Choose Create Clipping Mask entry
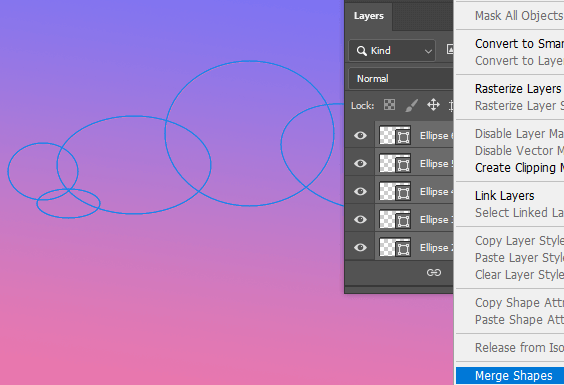564x385 pixels. [519, 168]
